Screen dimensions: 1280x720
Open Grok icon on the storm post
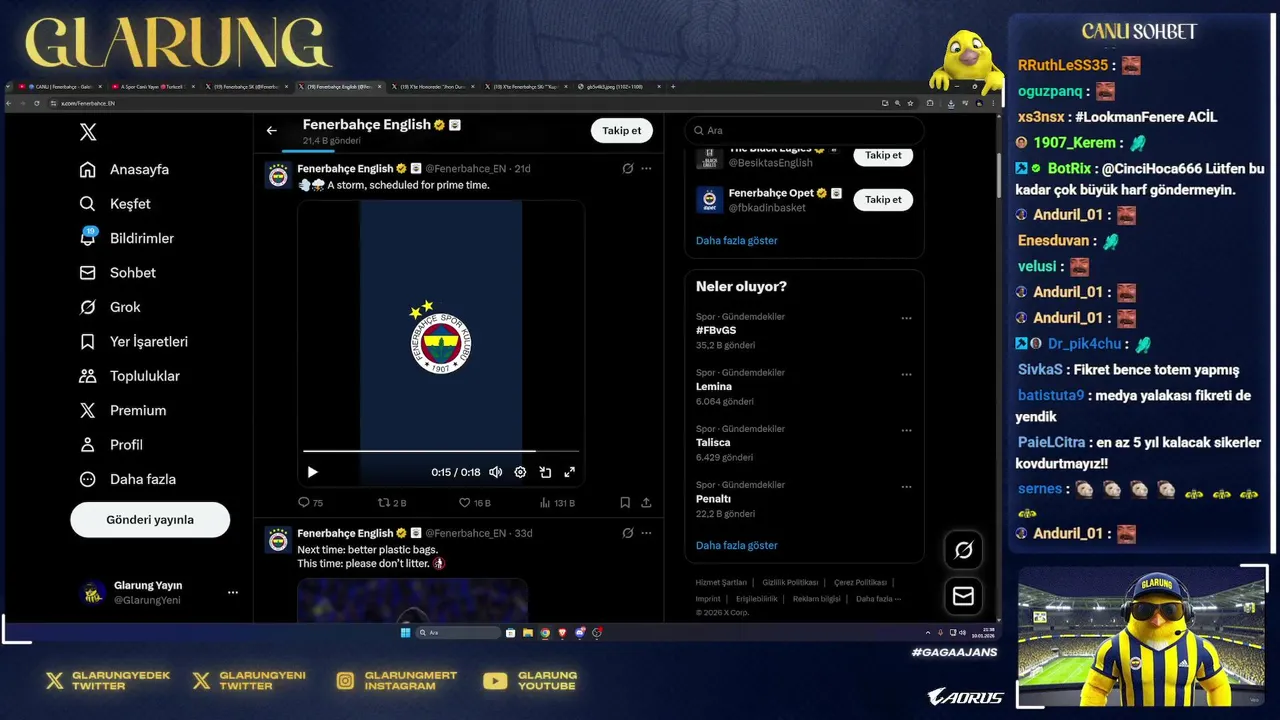627,168
